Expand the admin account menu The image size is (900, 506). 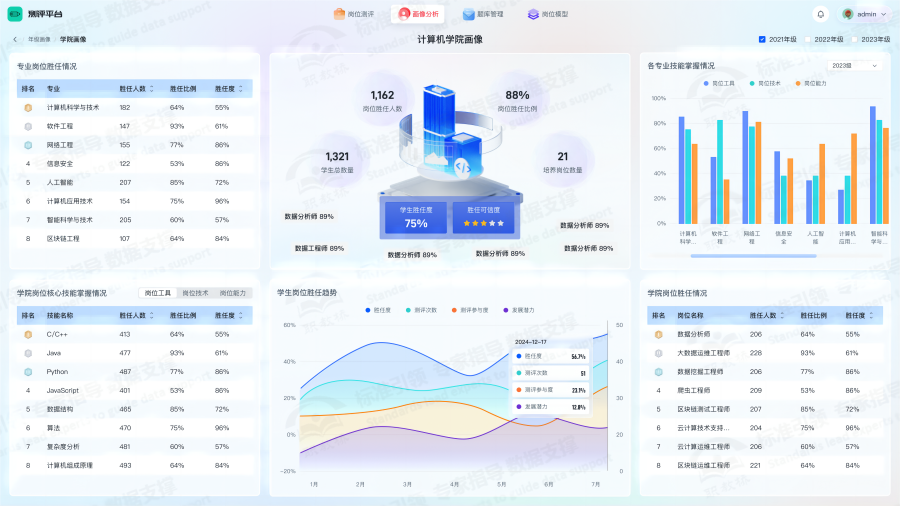tap(883, 14)
